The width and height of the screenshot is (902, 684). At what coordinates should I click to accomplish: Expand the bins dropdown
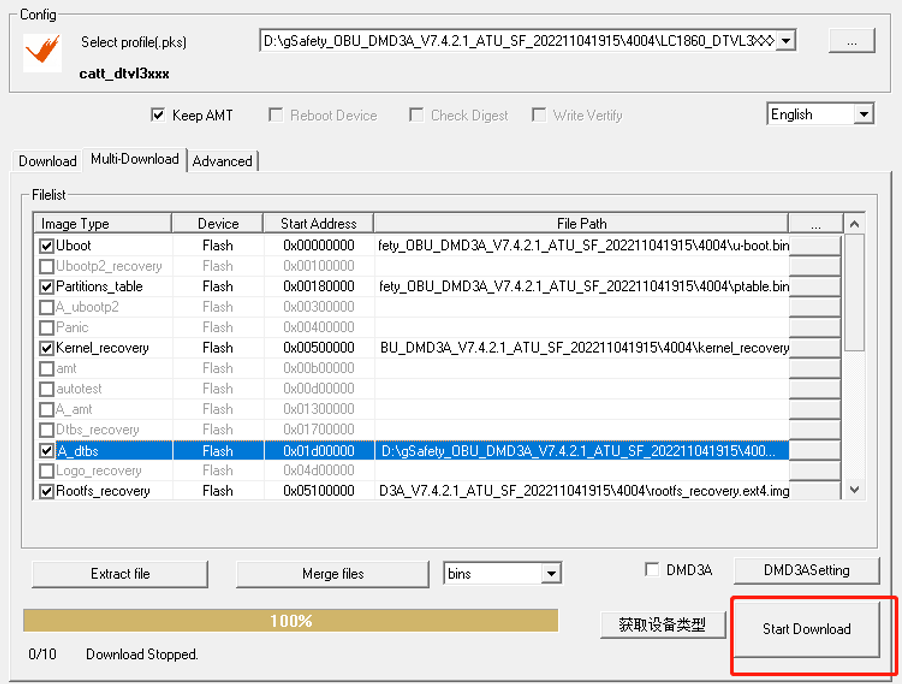[x=551, y=574]
